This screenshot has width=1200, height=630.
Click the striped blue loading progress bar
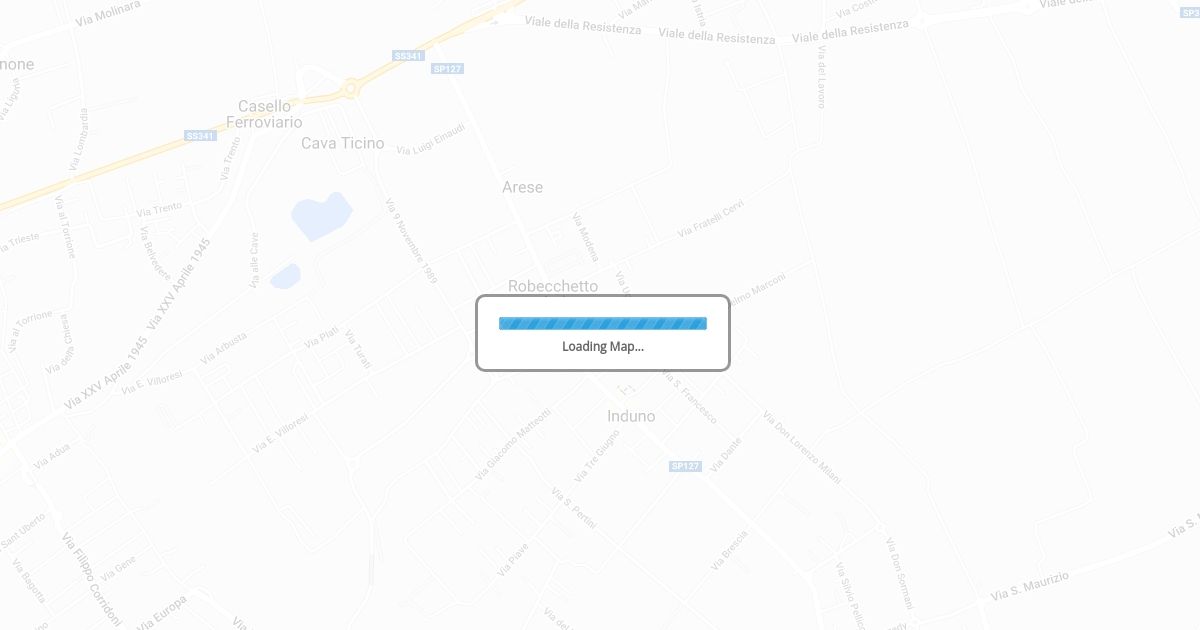pos(603,323)
